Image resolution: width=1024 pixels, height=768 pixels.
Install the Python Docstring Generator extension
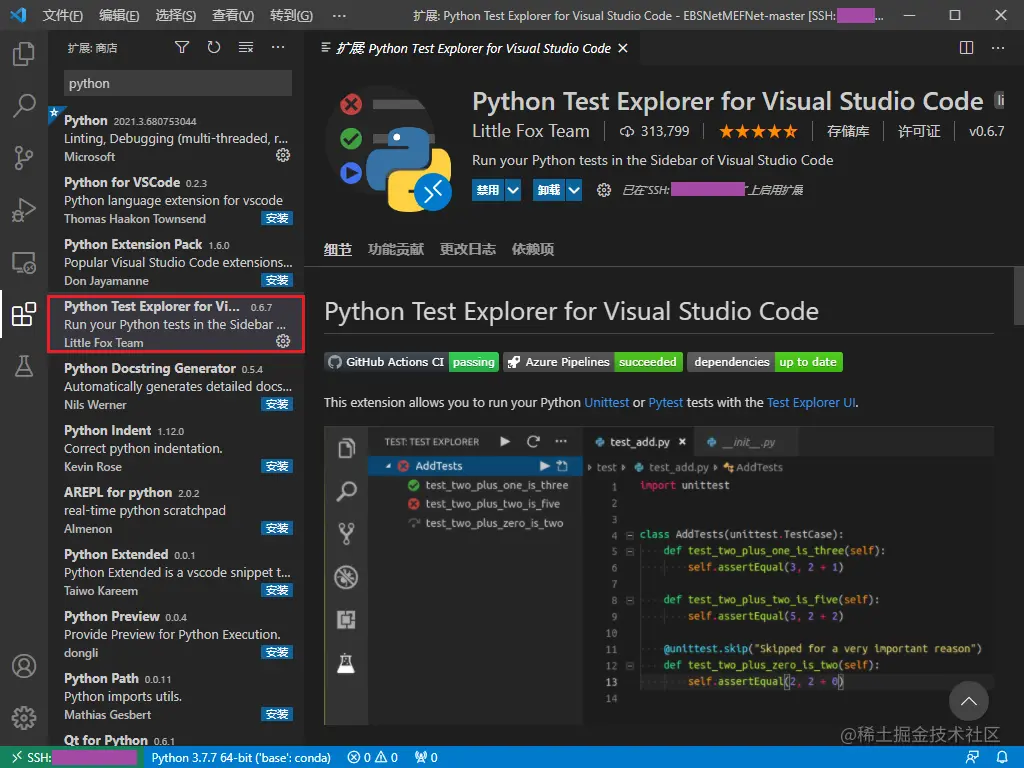tap(276, 404)
